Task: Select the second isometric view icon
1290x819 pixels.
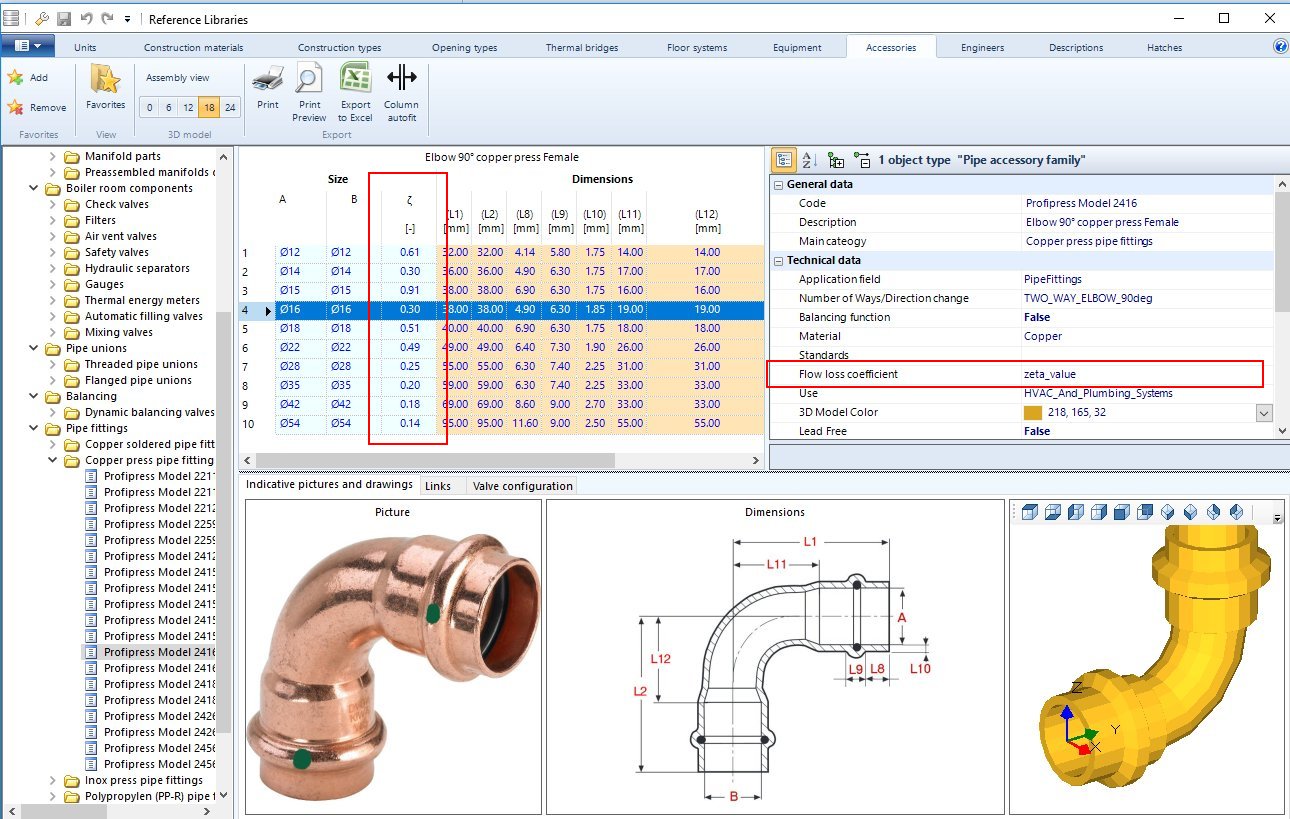Action: 1191,512
